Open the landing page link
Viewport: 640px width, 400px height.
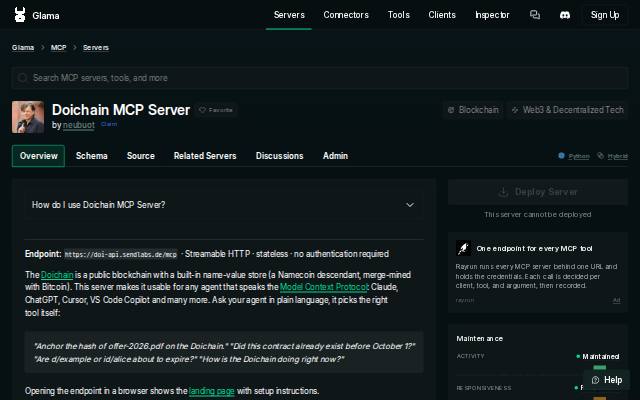coord(211,391)
